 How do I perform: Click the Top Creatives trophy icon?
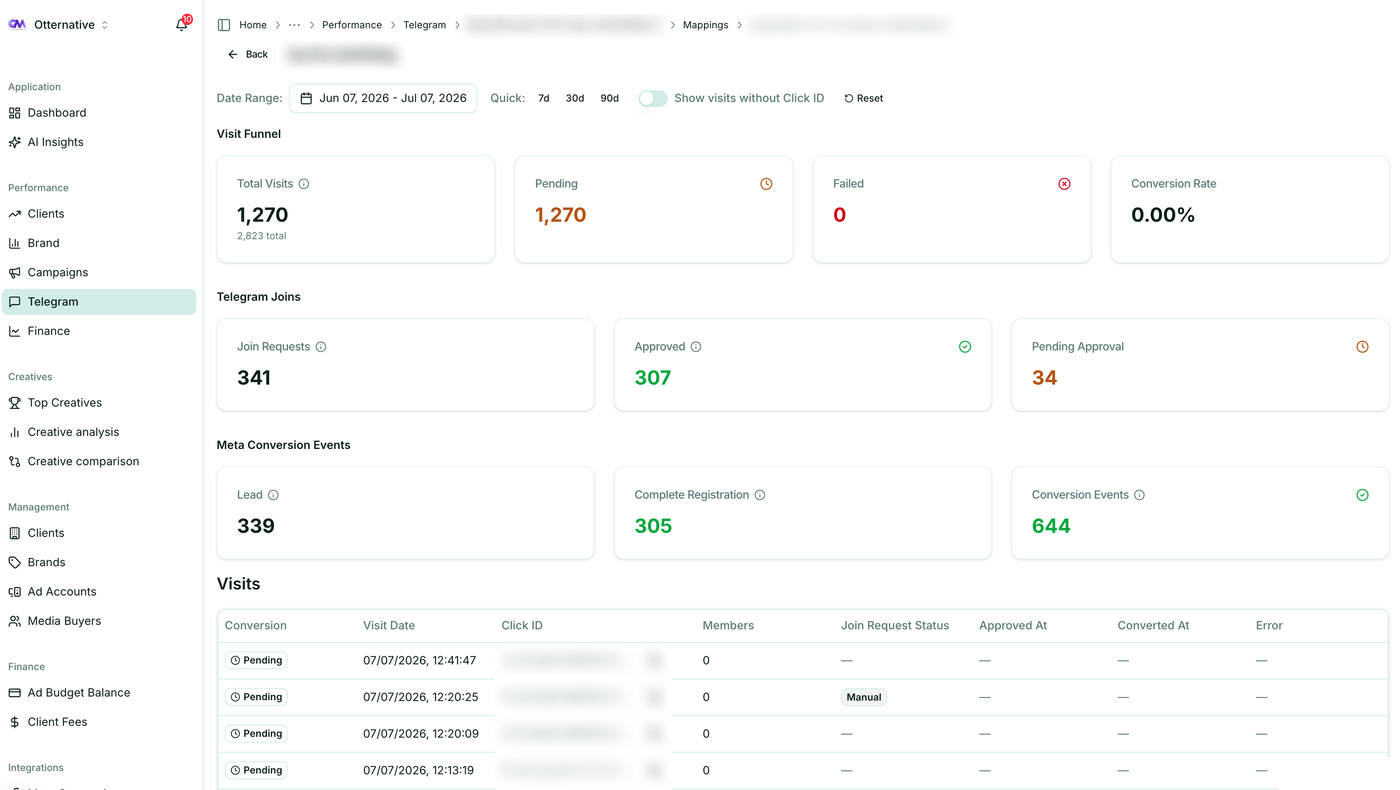click(15, 403)
